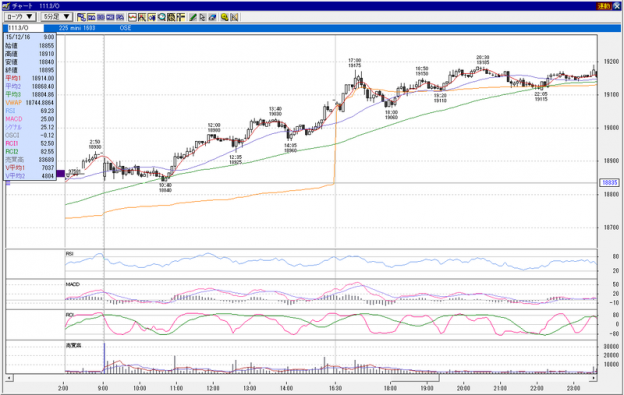Click the magnifying glass zoom icon
This screenshot has height=395, width=624.
[162, 17]
